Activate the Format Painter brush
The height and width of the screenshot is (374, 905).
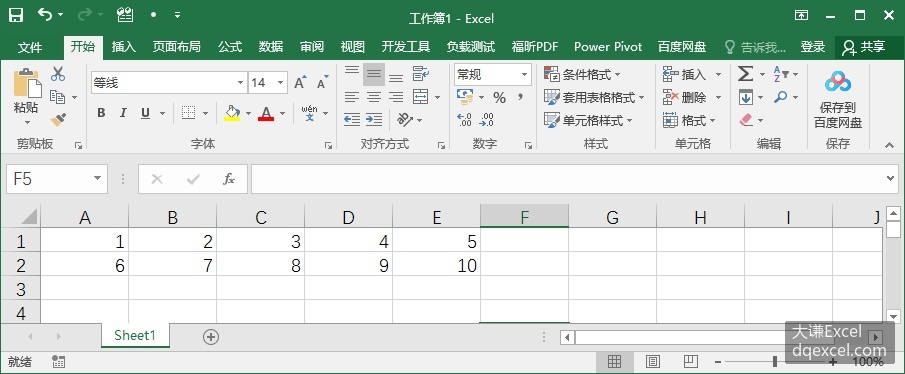coord(58,120)
